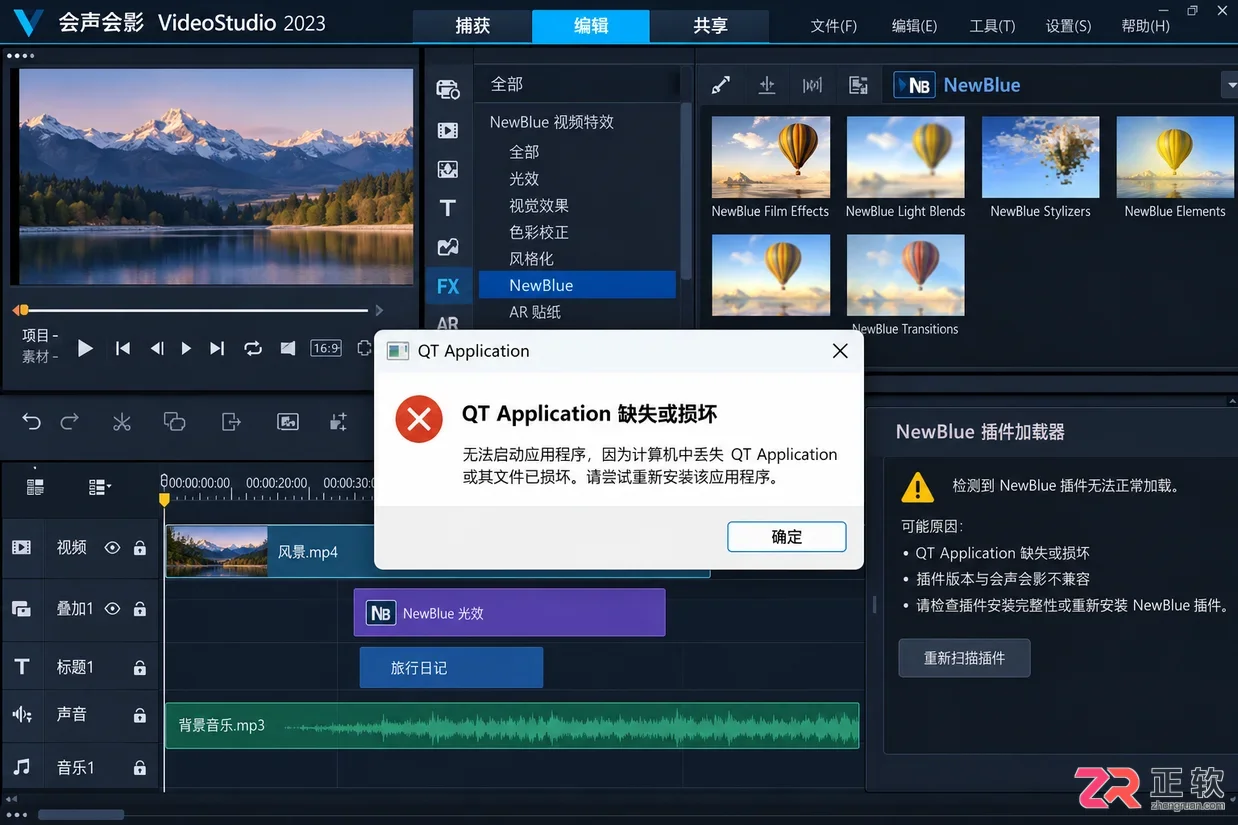This screenshot has width=1238, height=825.
Task: Open the 16:9 aspect ratio dropdown
Action: (326, 348)
